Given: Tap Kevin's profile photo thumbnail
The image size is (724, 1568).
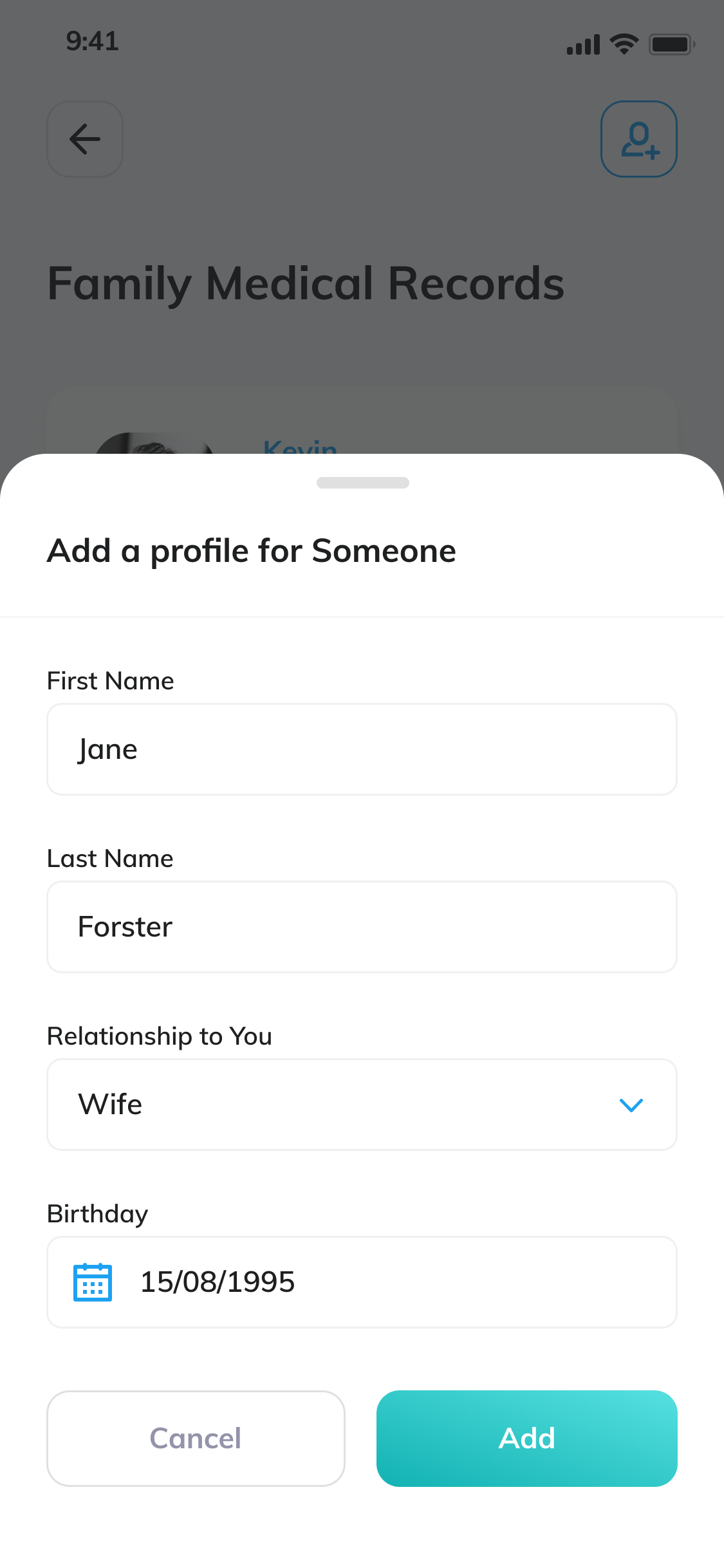Looking at the screenshot, I should [153, 444].
